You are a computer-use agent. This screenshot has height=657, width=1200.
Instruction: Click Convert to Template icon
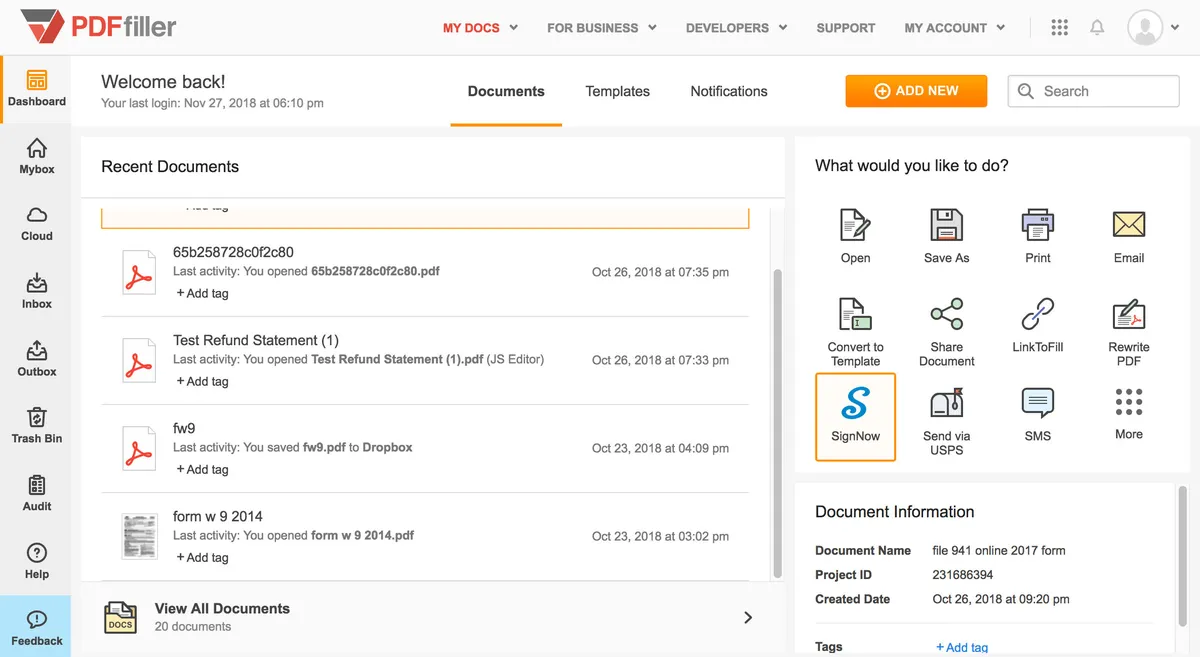click(855, 315)
